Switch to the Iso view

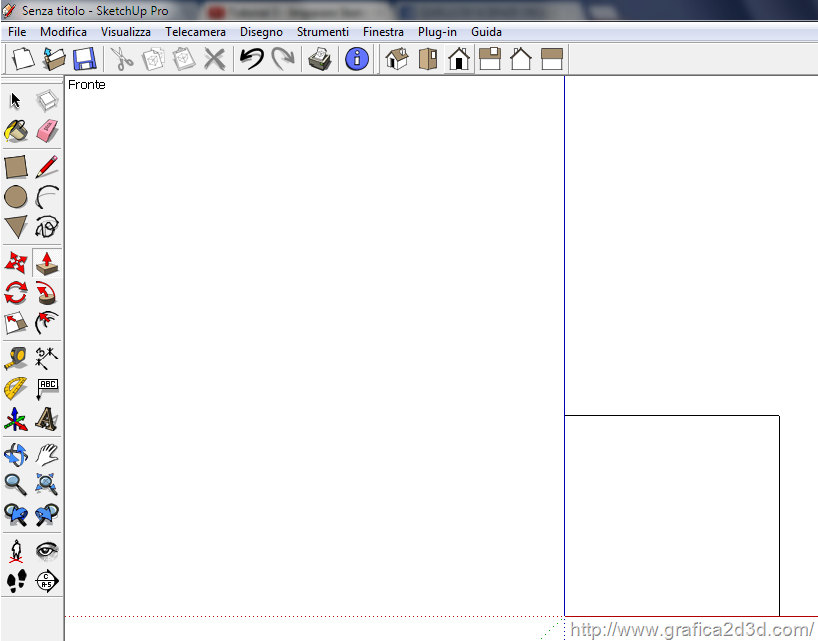tap(397, 59)
